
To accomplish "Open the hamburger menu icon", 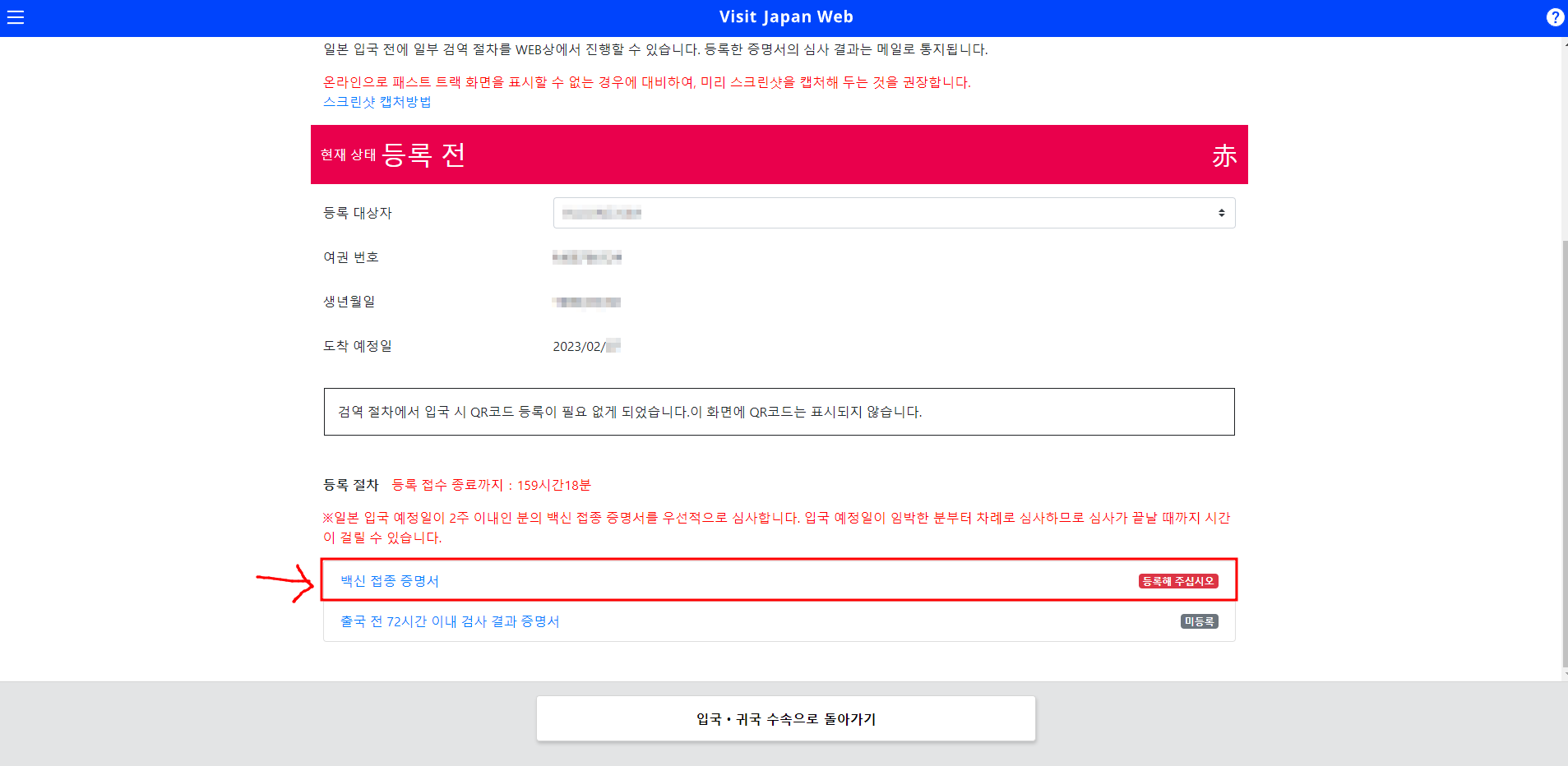I will (x=16, y=17).
